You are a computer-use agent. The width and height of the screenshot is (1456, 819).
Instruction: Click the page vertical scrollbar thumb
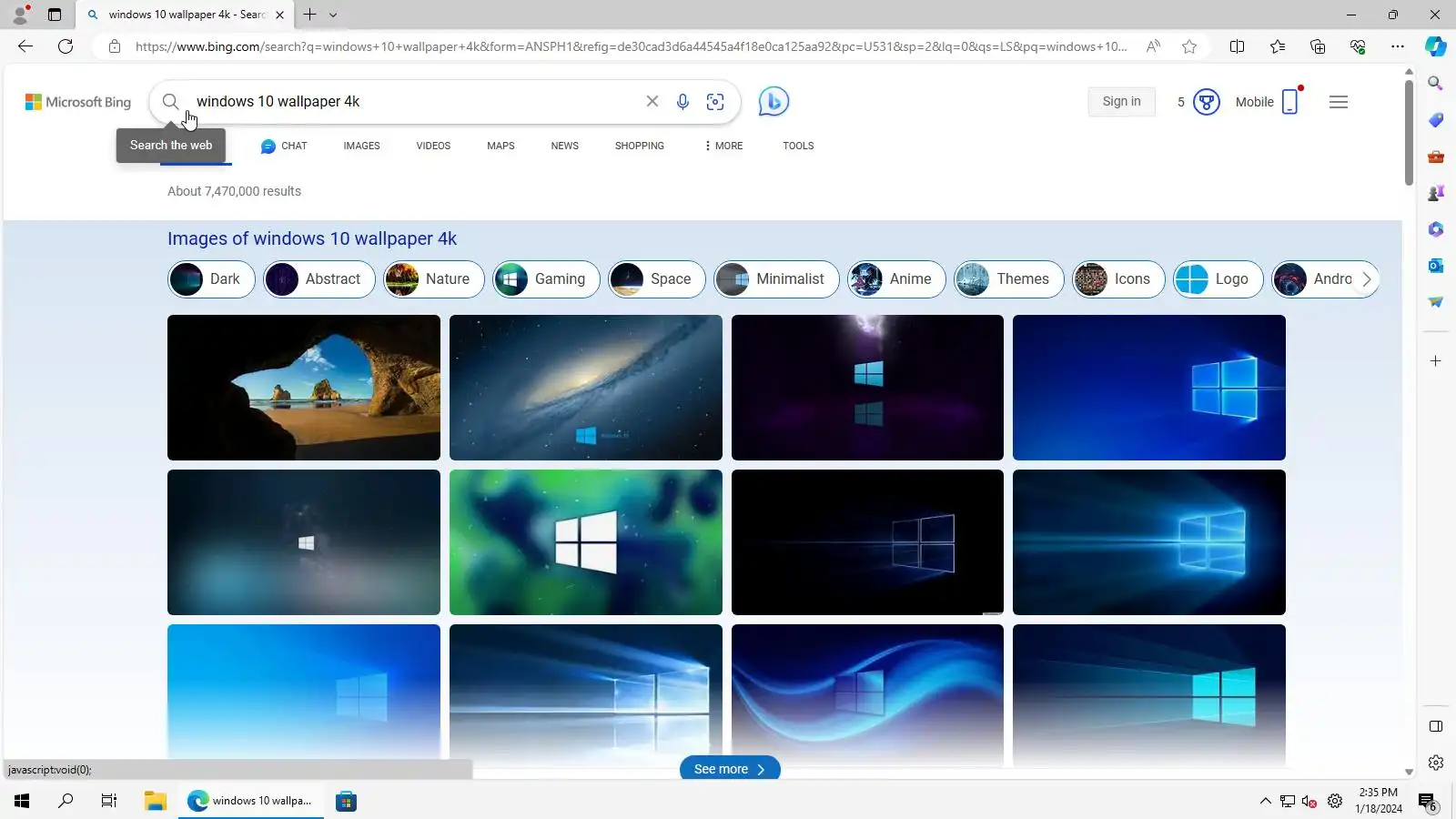(1409, 132)
